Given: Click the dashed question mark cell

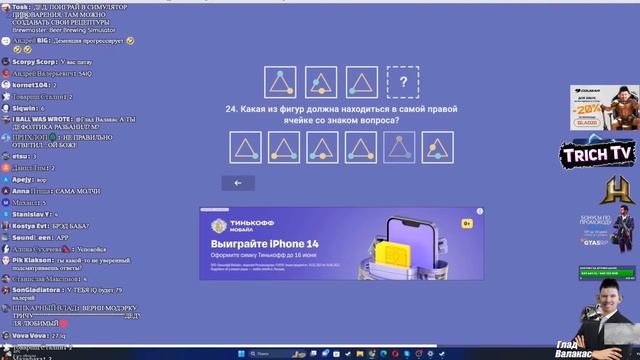Looking at the screenshot, I should point(403,82).
